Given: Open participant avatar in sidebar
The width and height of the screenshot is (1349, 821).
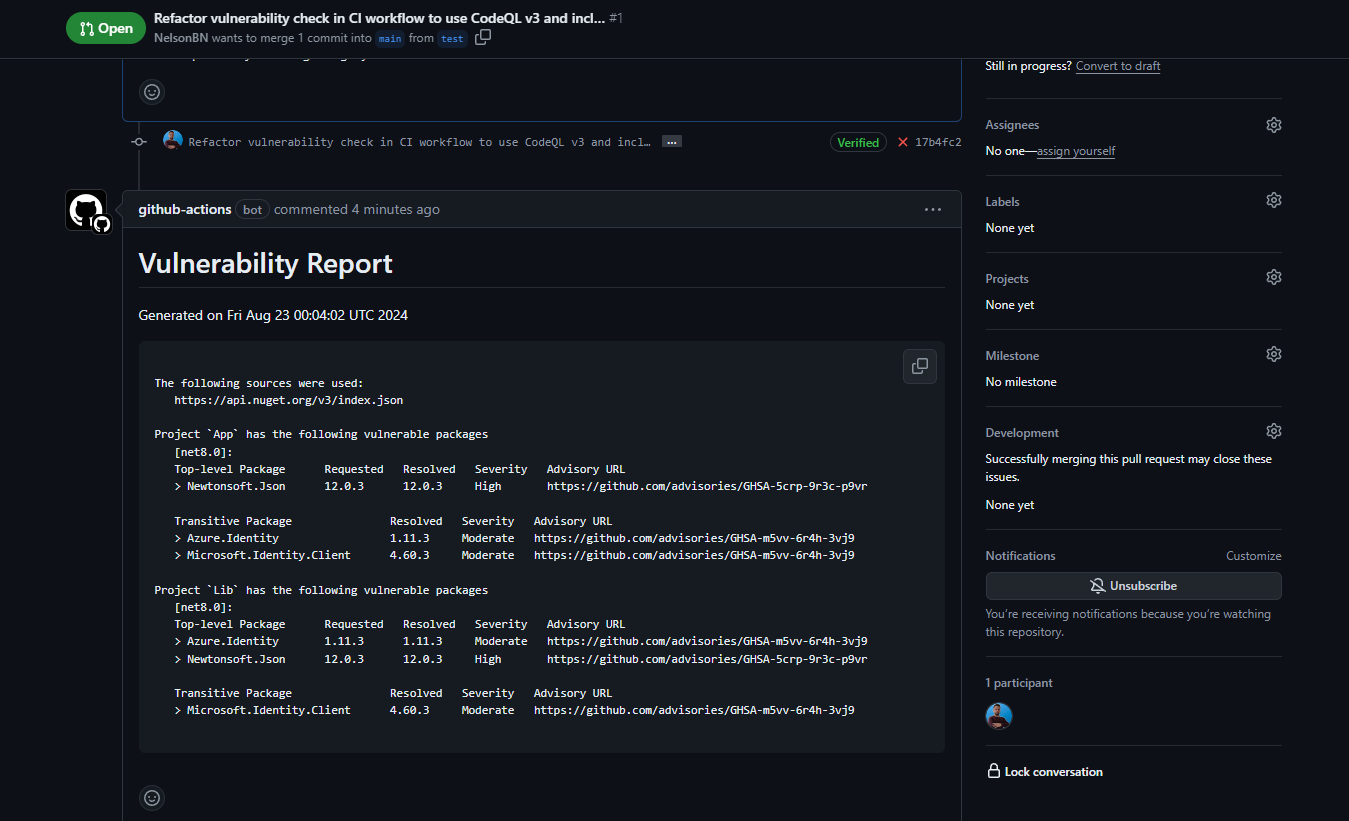Looking at the screenshot, I should coord(999,716).
